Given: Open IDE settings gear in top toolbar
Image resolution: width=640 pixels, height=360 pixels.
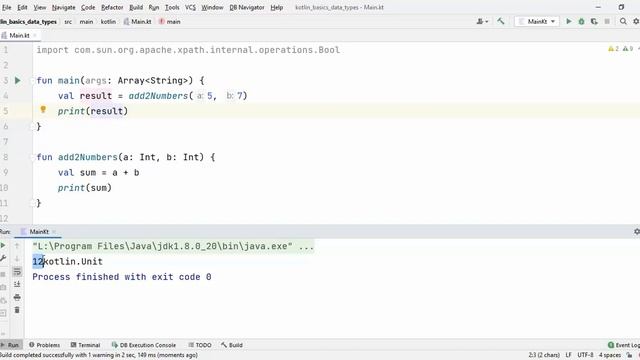Looking at the screenshot, I should (636, 21).
